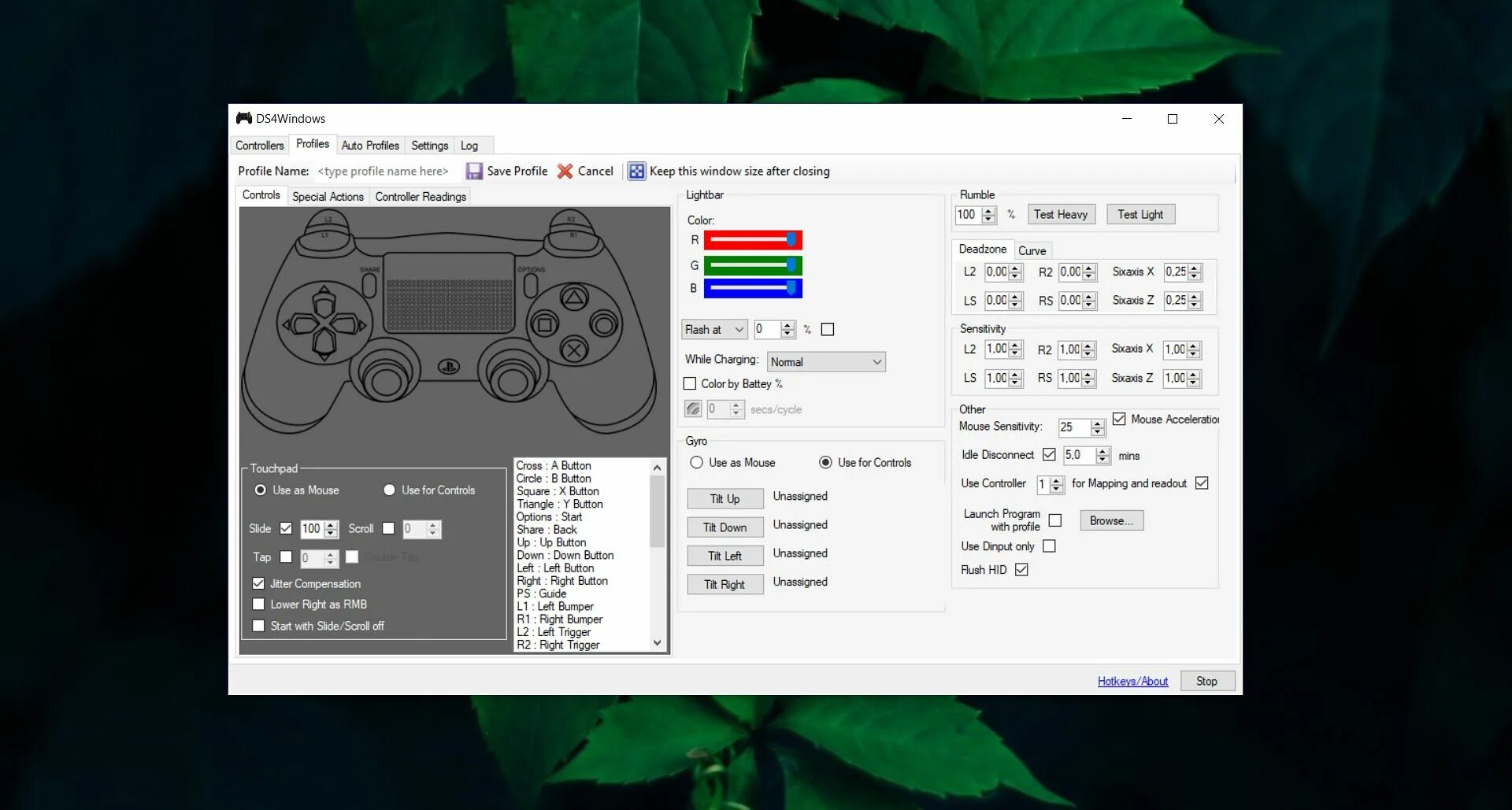This screenshot has height=810, width=1512.
Task: Open the Auto Profiles tab
Action: (x=370, y=146)
